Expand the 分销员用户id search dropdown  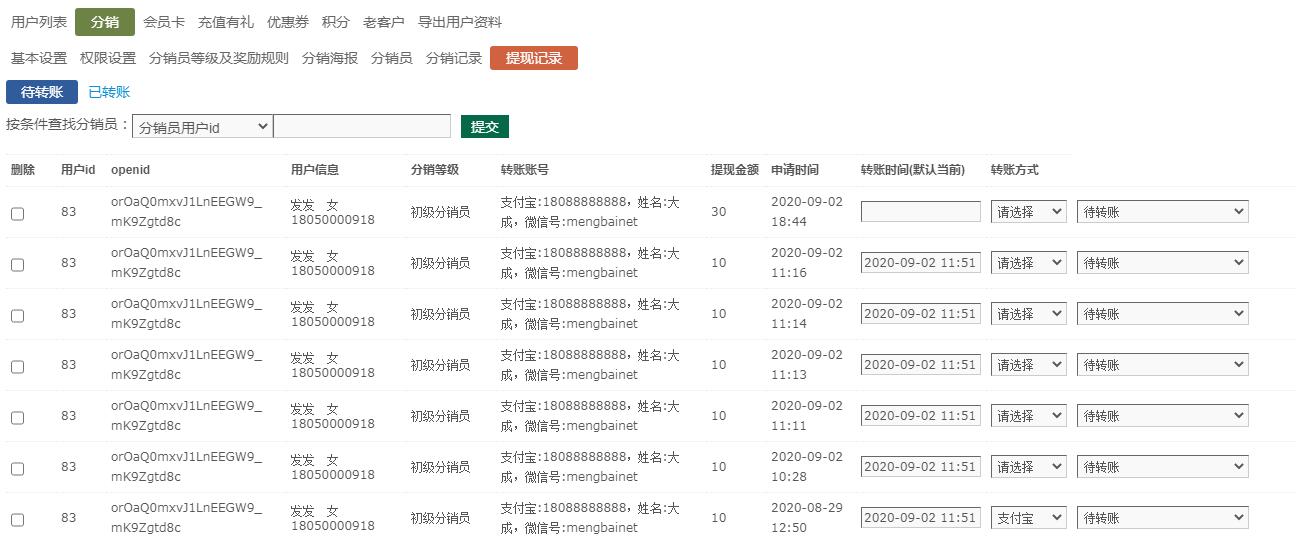coord(202,127)
